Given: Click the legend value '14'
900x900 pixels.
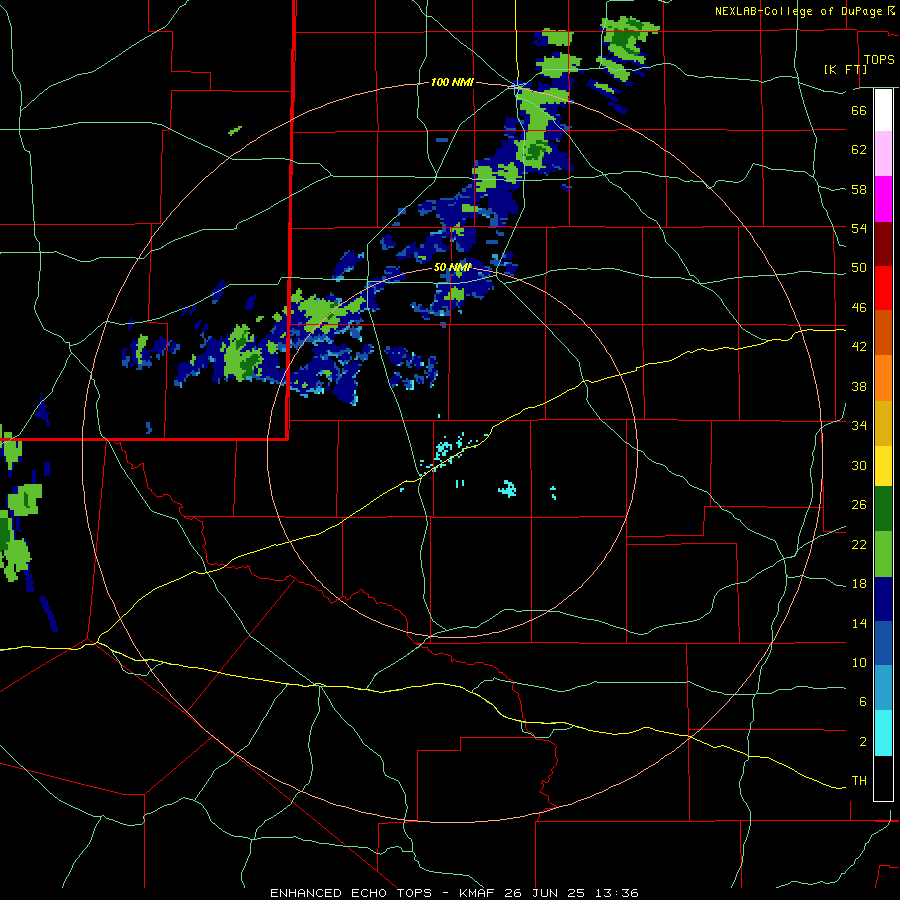Looking at the screenshot, I should coord(859,623).
